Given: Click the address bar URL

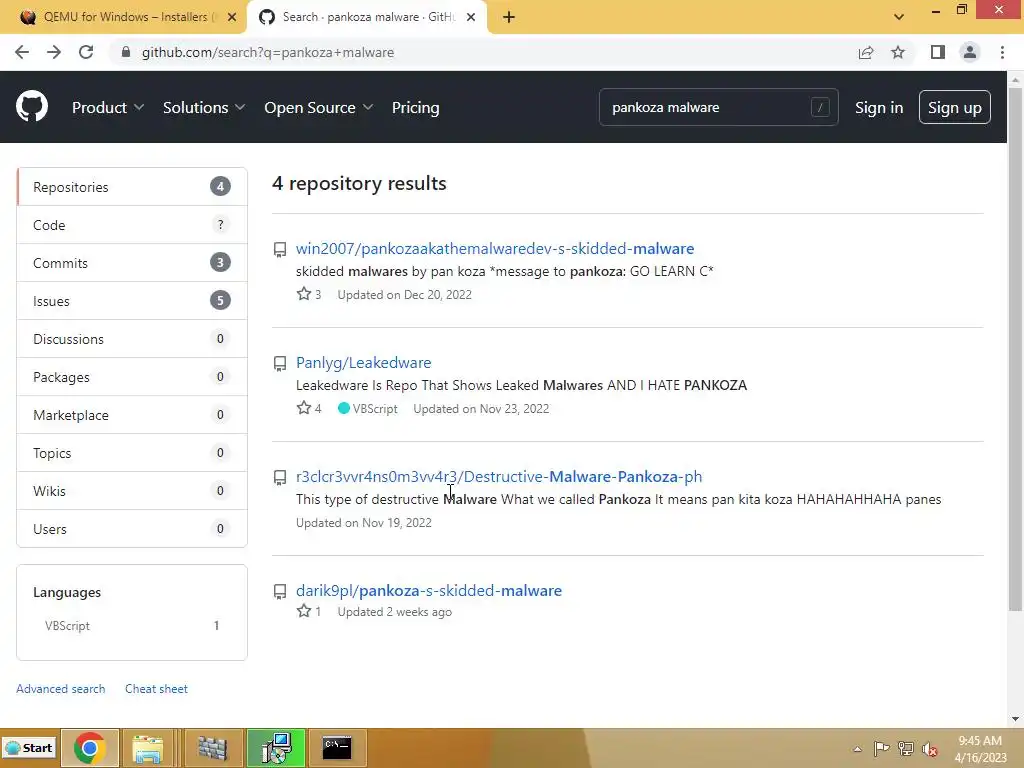Looking at the screenshot, I should pyautogui.click(x=268, y=52).
